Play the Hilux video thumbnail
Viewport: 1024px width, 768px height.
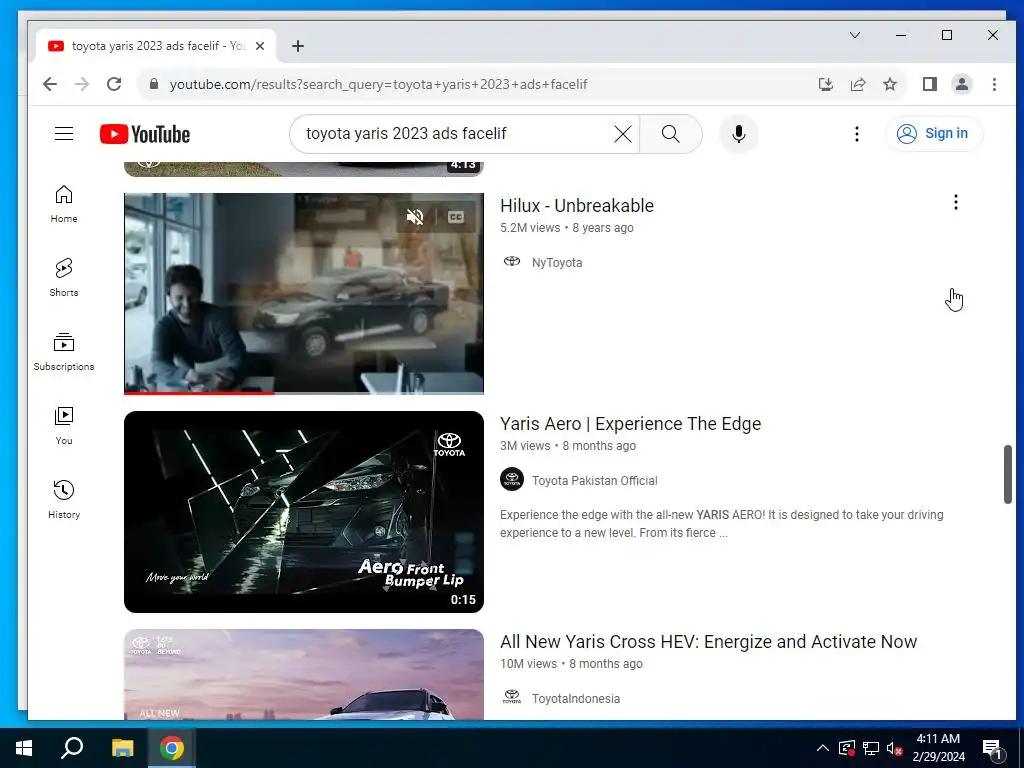(304, 294)
